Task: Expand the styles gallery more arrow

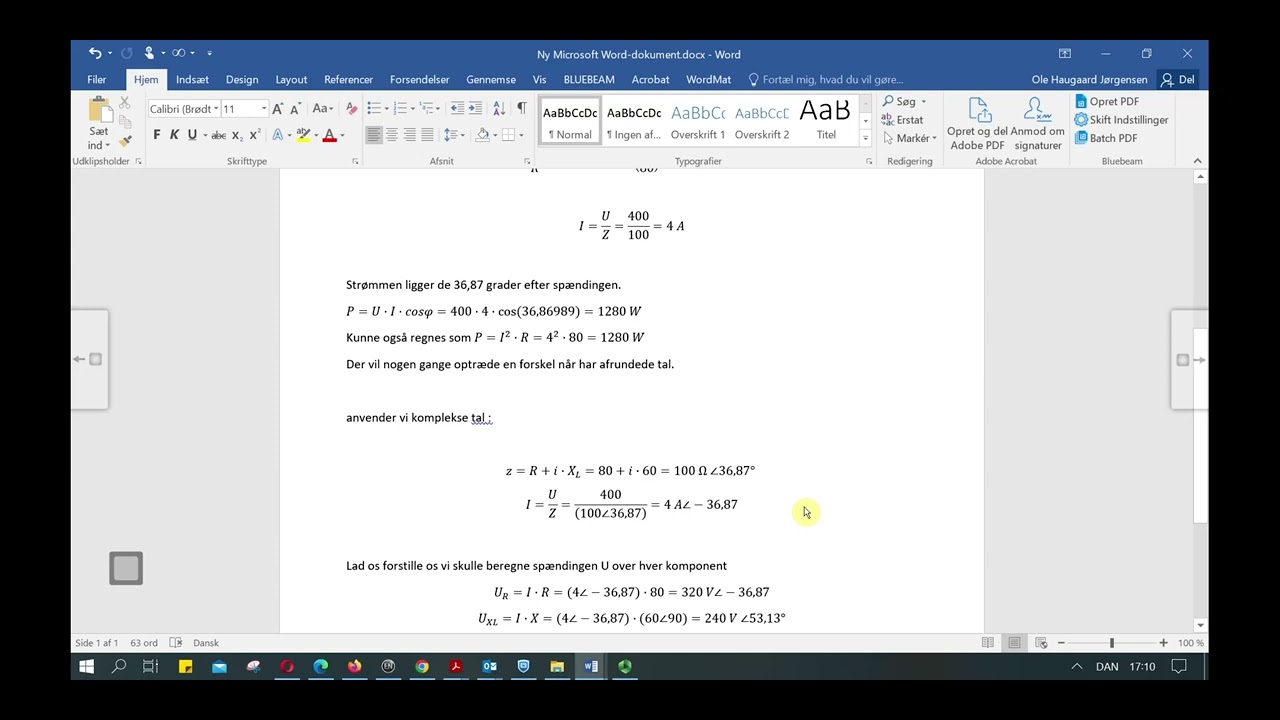Action: click(865, 140)
